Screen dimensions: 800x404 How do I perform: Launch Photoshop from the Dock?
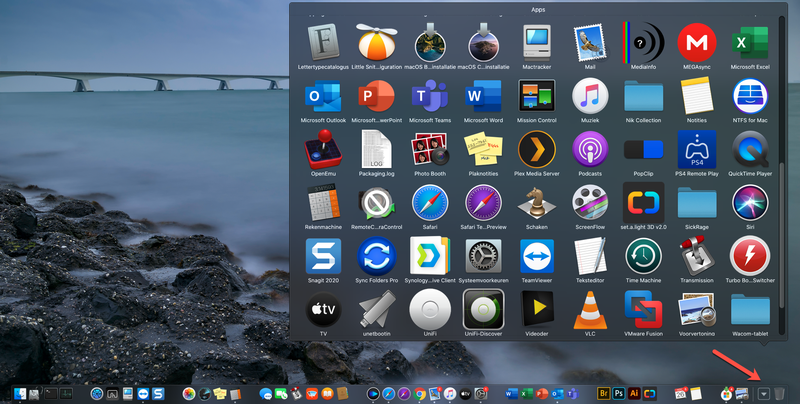coord(621,394)
